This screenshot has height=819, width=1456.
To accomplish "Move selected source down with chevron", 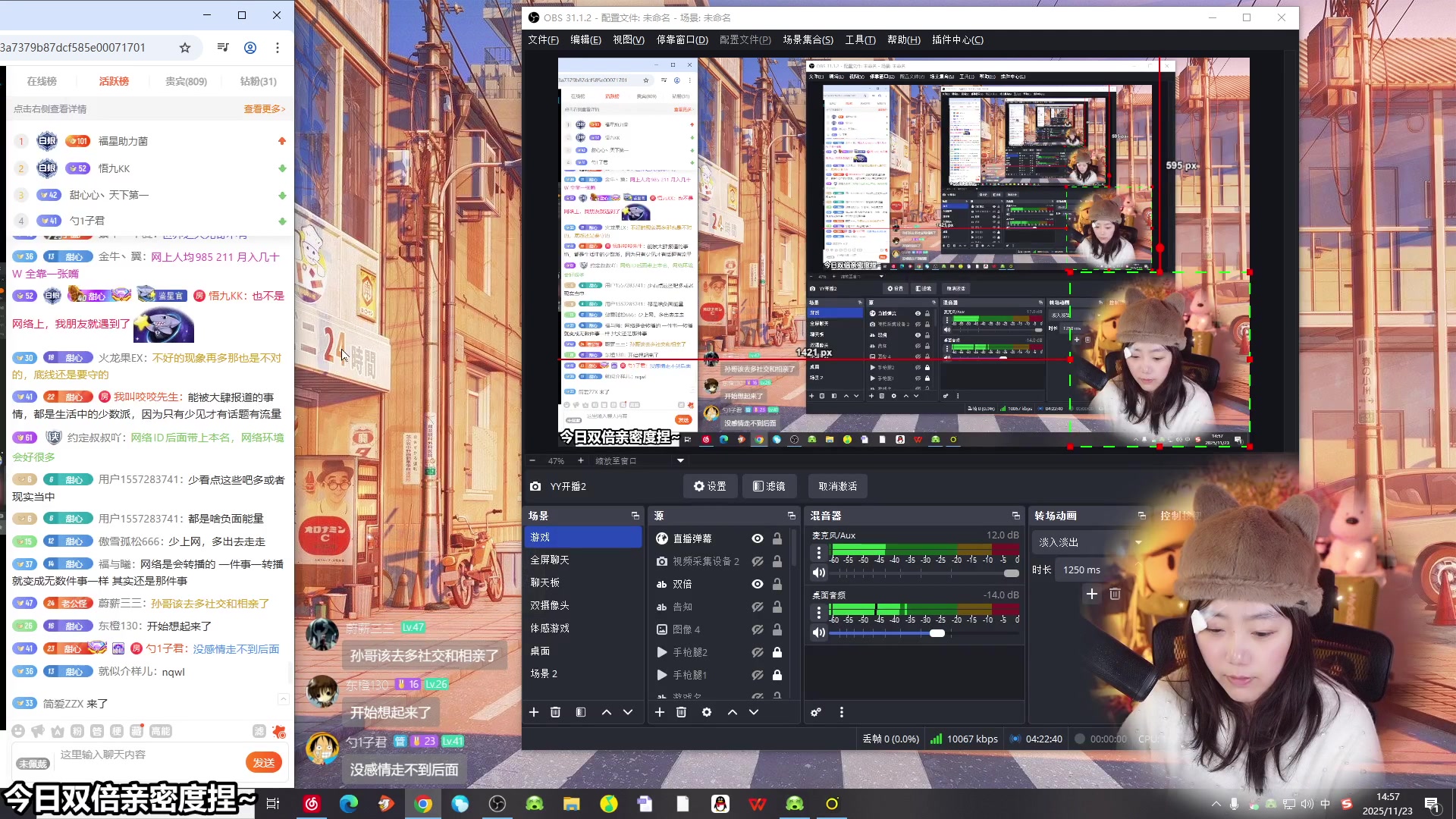I will pyautogui.click(x=754, y=712).
